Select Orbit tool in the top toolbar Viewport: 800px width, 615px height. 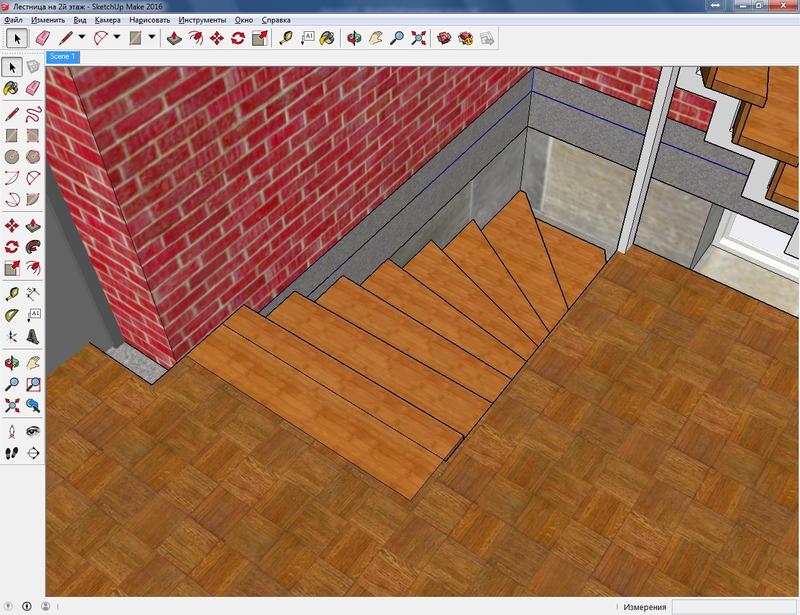click(354, 38)
